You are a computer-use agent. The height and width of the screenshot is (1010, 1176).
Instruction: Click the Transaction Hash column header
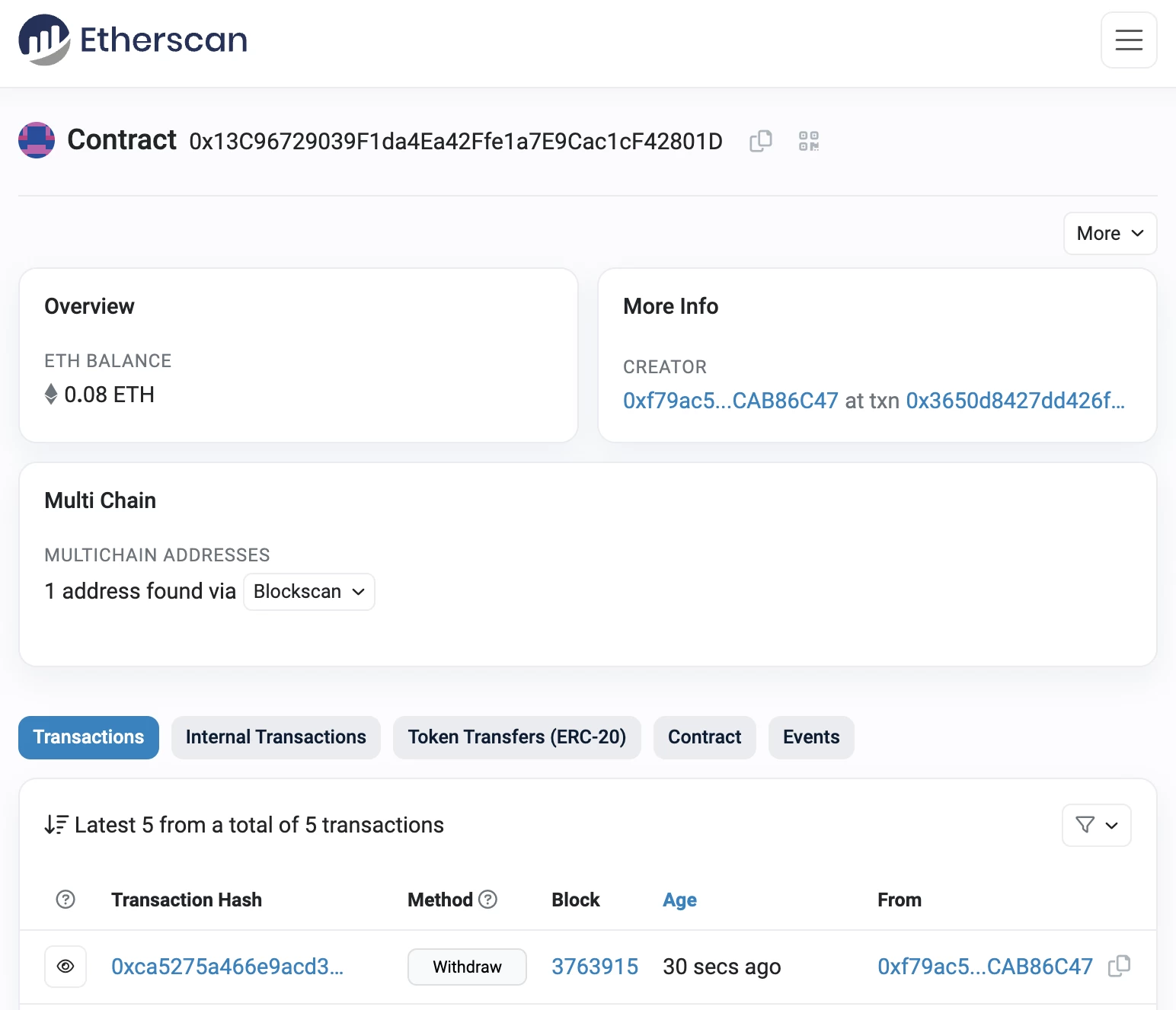click(187, 900)
